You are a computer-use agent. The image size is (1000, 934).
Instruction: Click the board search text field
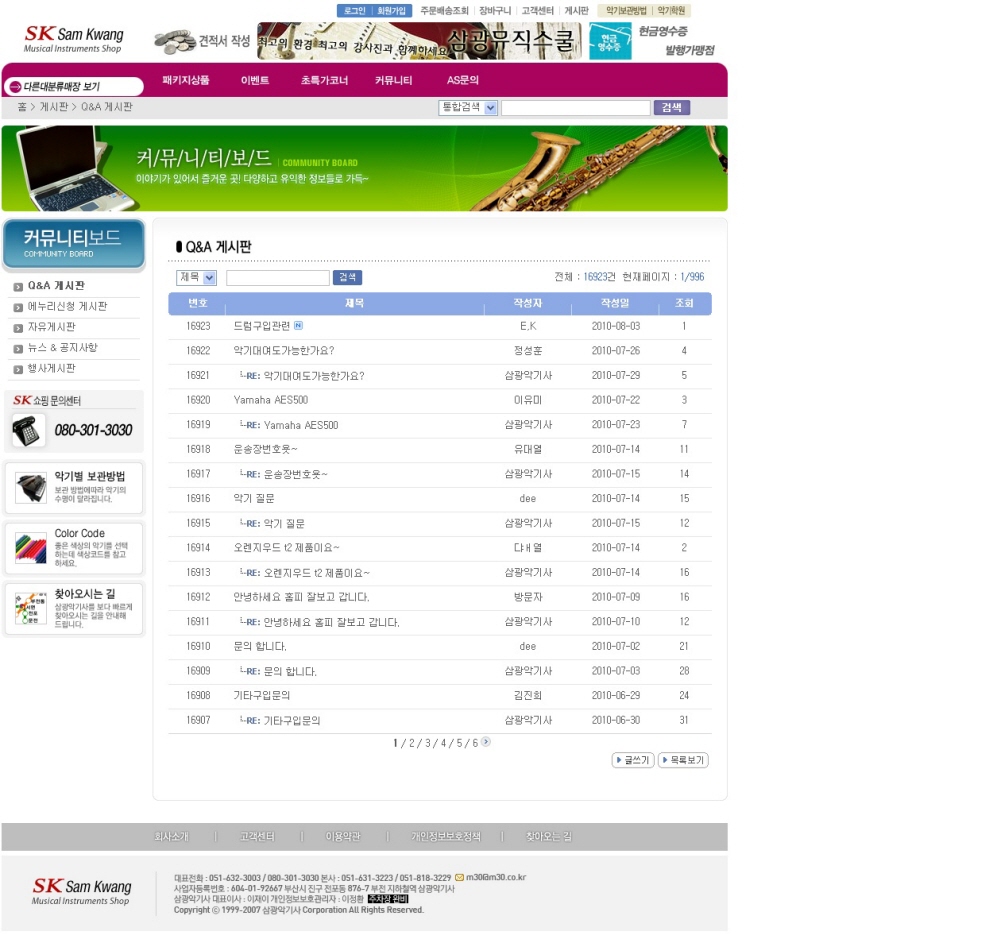coord(277,278)
